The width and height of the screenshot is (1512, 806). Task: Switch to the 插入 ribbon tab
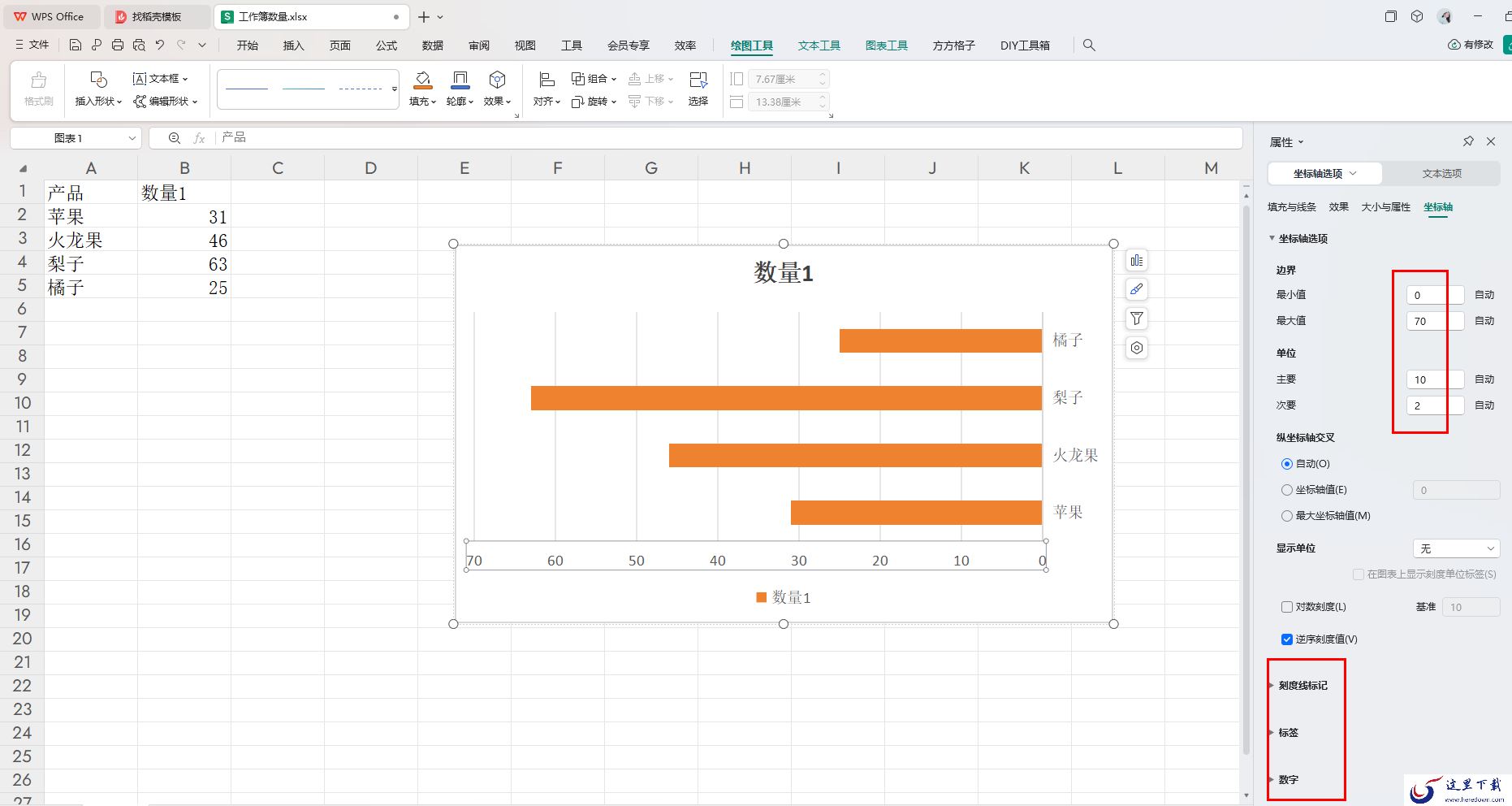tap(293, 45)
